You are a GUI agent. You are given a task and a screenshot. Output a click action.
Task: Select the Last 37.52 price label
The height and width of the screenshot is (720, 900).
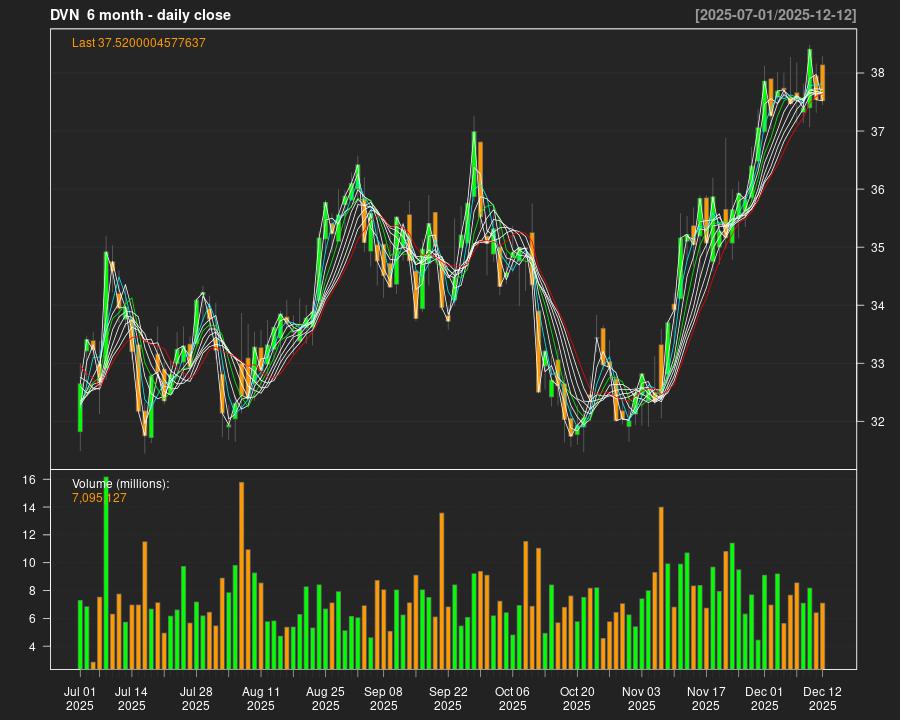coord(139,43)
